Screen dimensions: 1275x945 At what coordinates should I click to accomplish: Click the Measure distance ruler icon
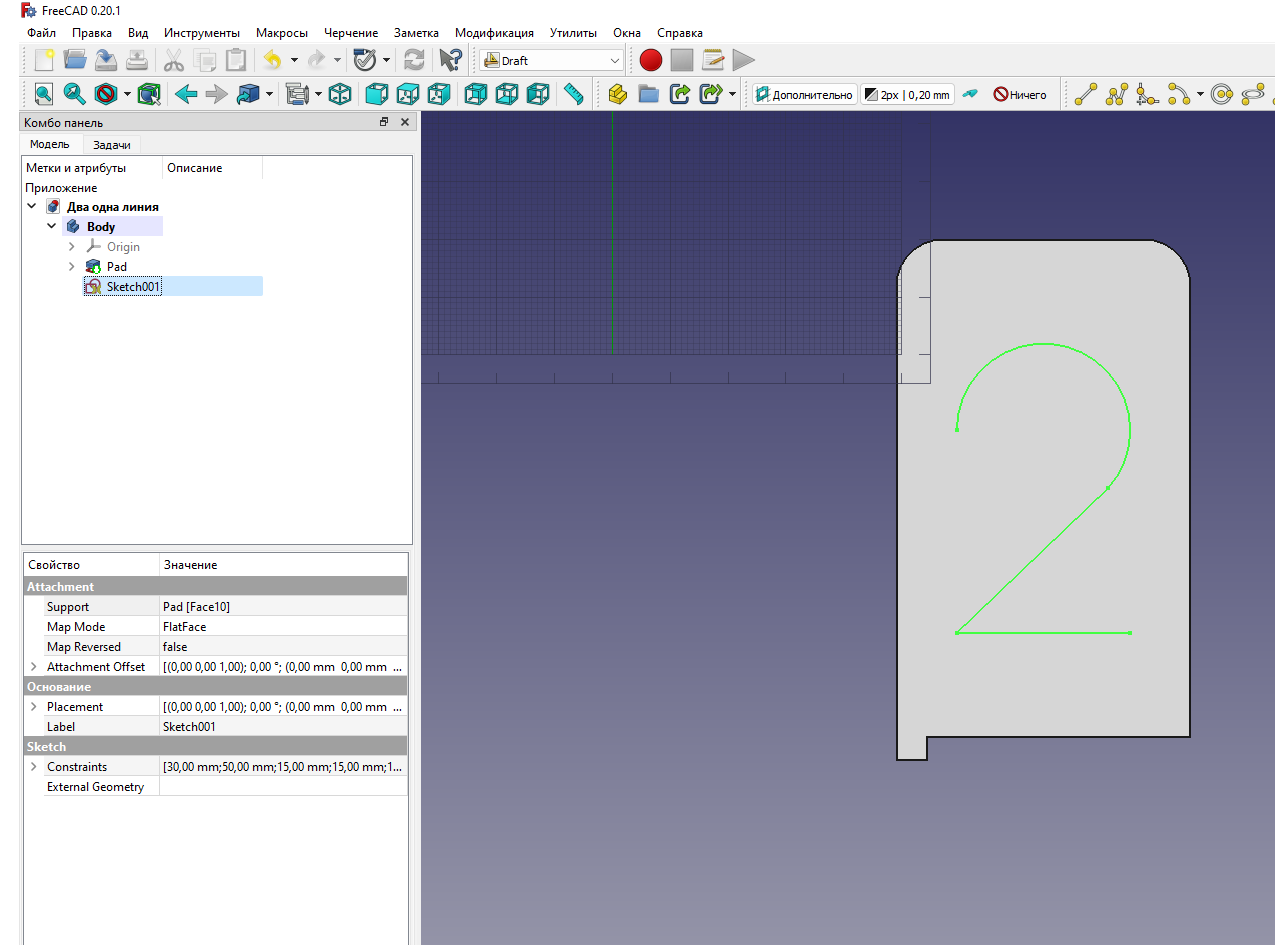coord(573,95)
